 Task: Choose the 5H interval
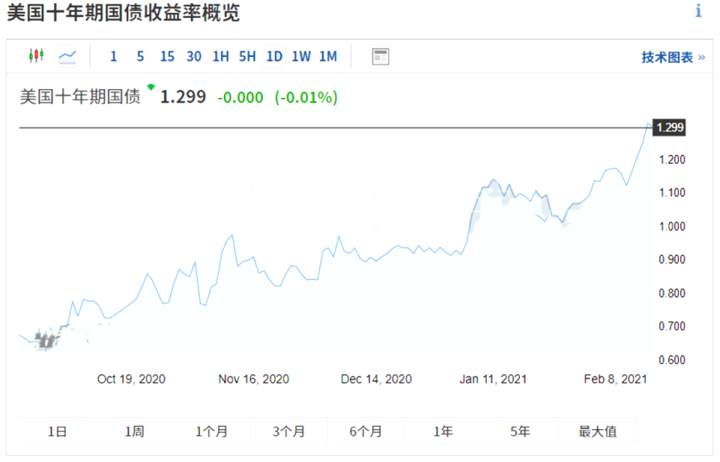click(x=247, y=56)
